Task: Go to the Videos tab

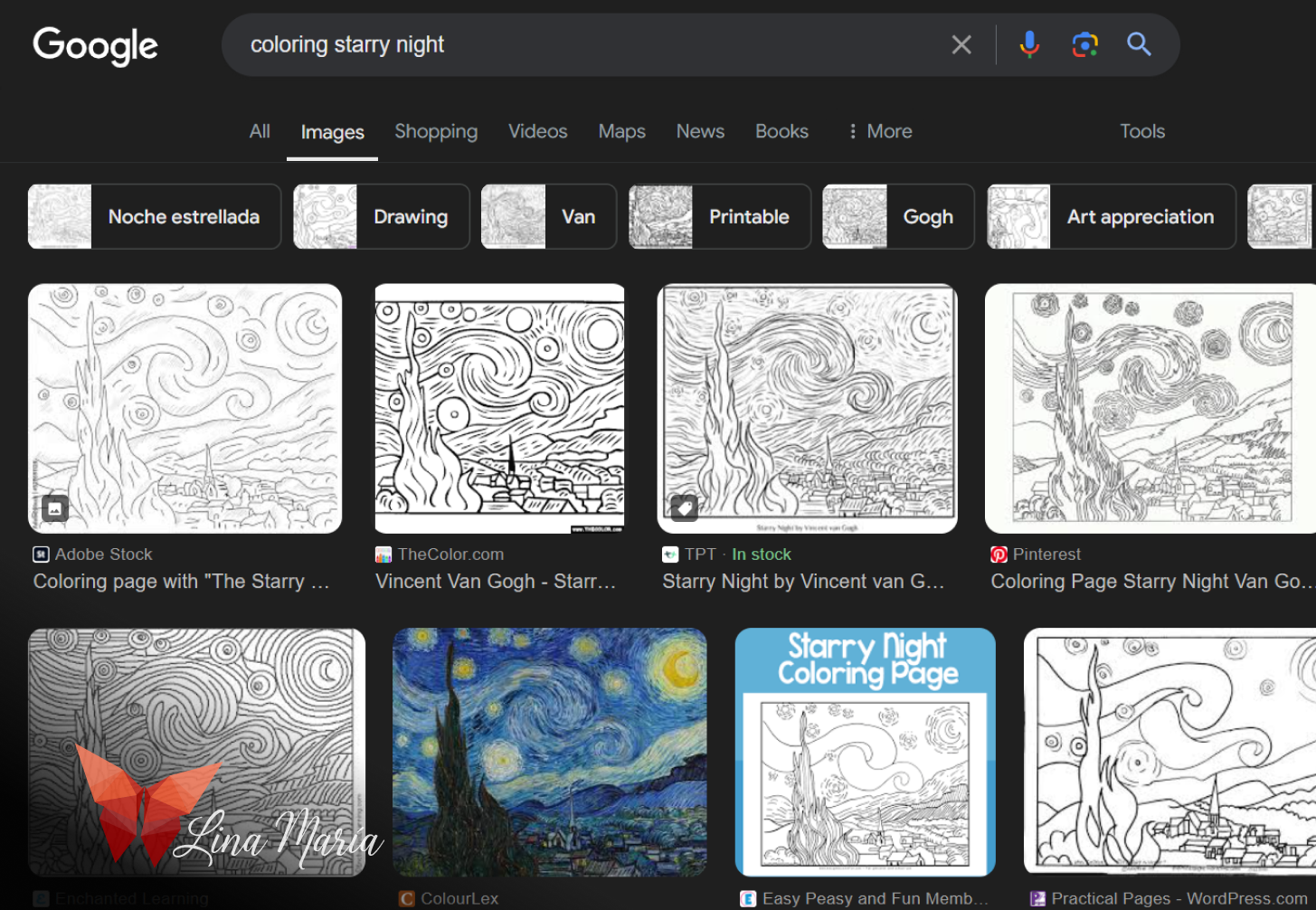Action: tap(538, 131)
